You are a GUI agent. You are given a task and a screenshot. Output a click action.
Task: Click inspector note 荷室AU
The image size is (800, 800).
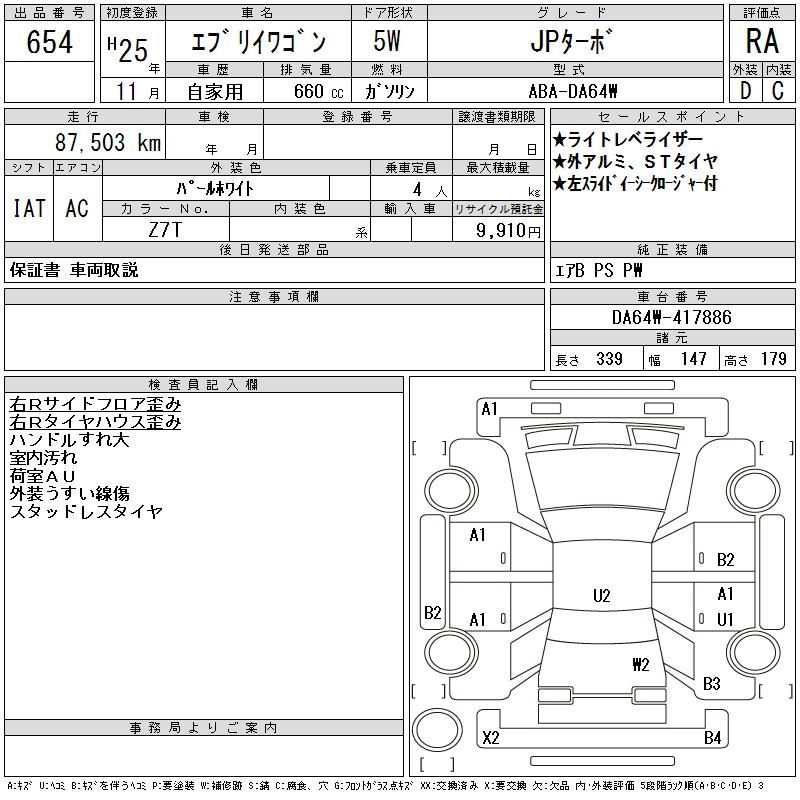tap(43, 476)
